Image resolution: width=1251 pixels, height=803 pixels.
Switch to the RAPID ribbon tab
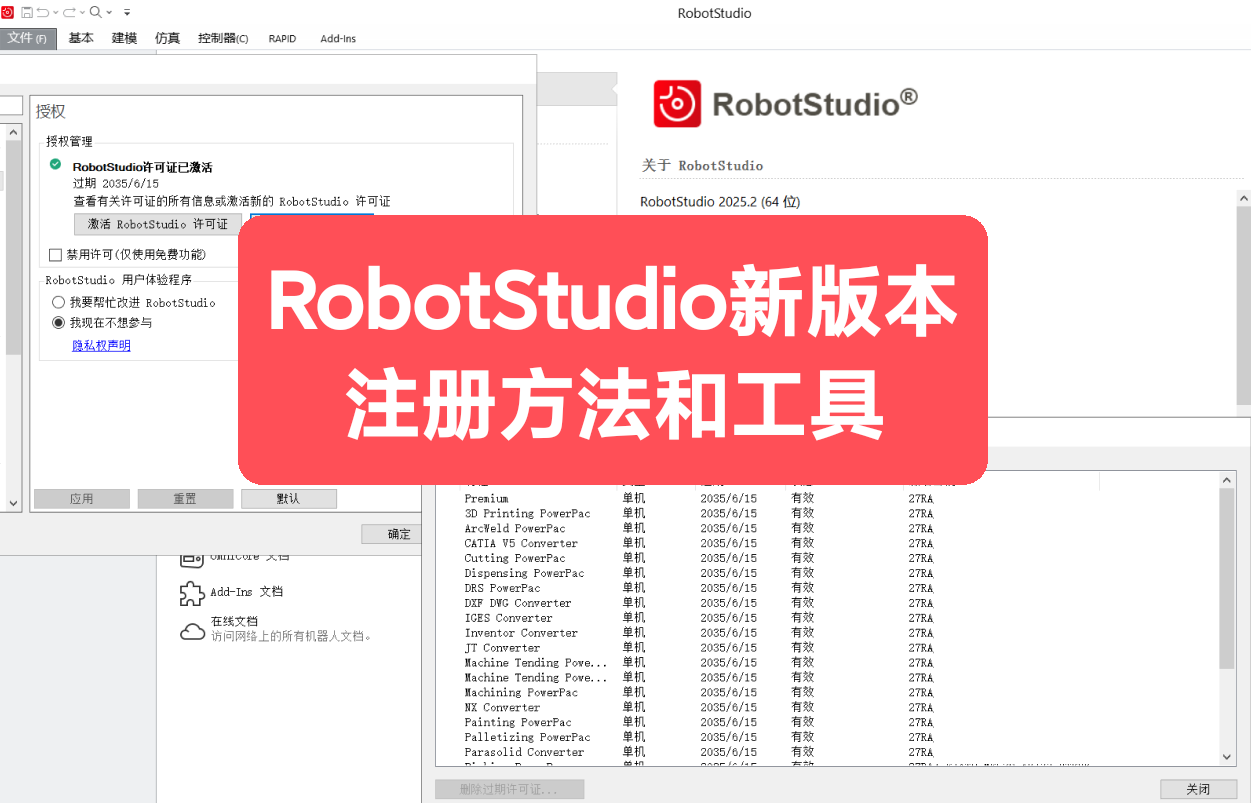[x=282, y=38]
